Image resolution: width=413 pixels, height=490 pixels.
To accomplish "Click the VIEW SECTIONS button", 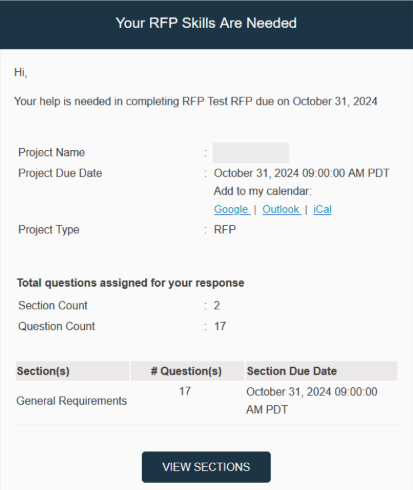I will pos(206,467).
